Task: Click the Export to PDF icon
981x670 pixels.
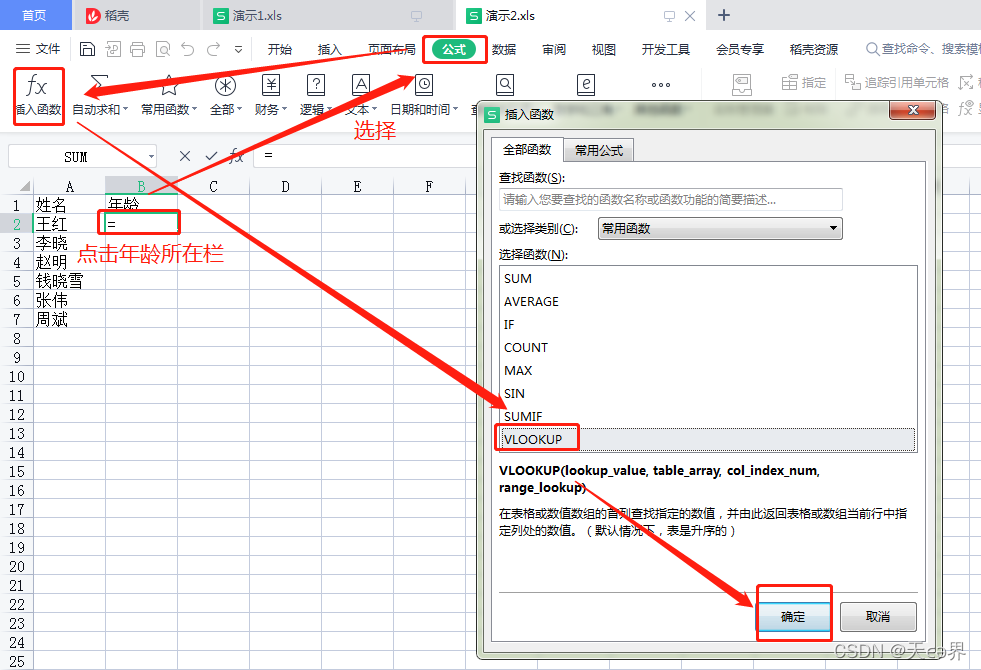Action: pos(113,49)
